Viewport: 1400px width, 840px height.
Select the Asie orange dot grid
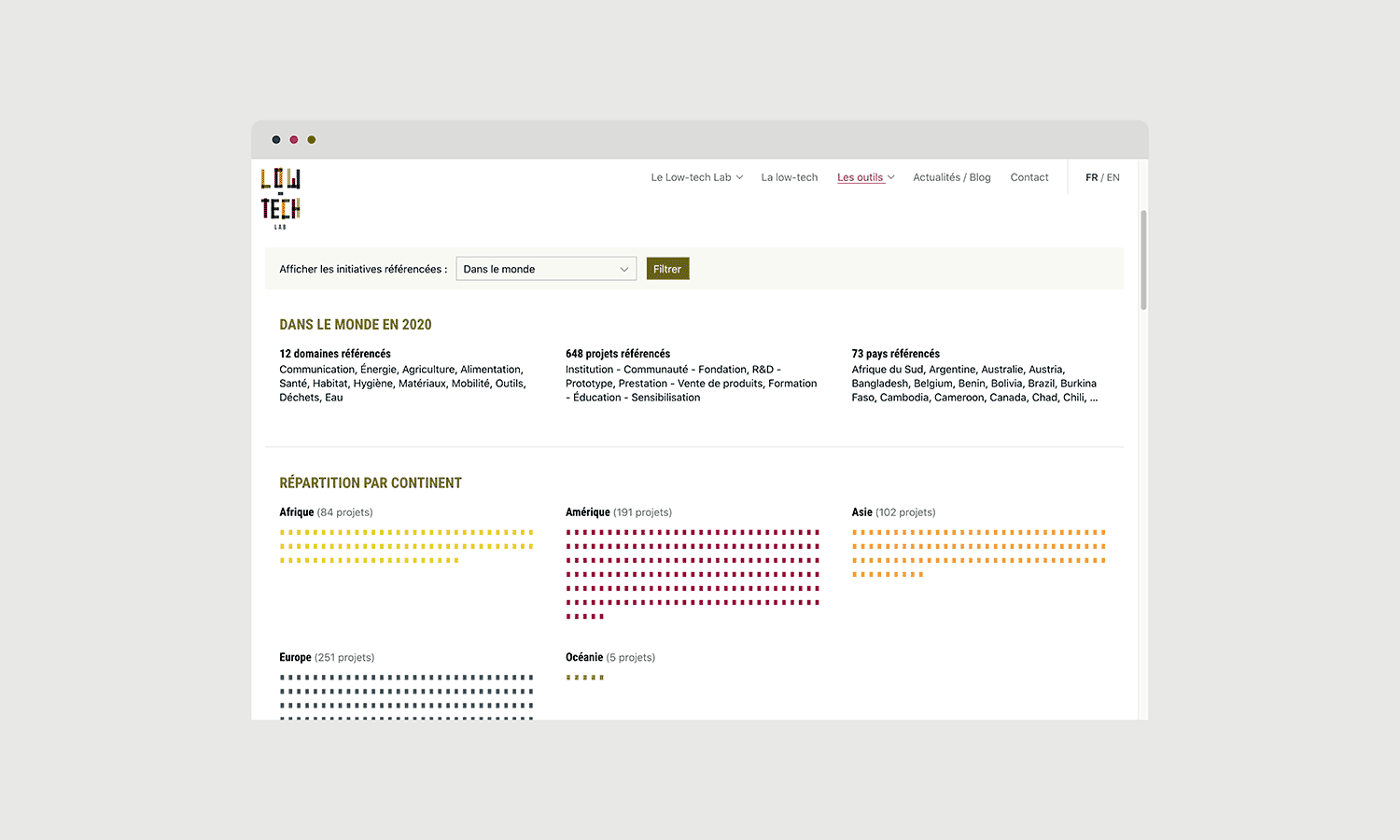pyautogui.click(x=978, y=553)
